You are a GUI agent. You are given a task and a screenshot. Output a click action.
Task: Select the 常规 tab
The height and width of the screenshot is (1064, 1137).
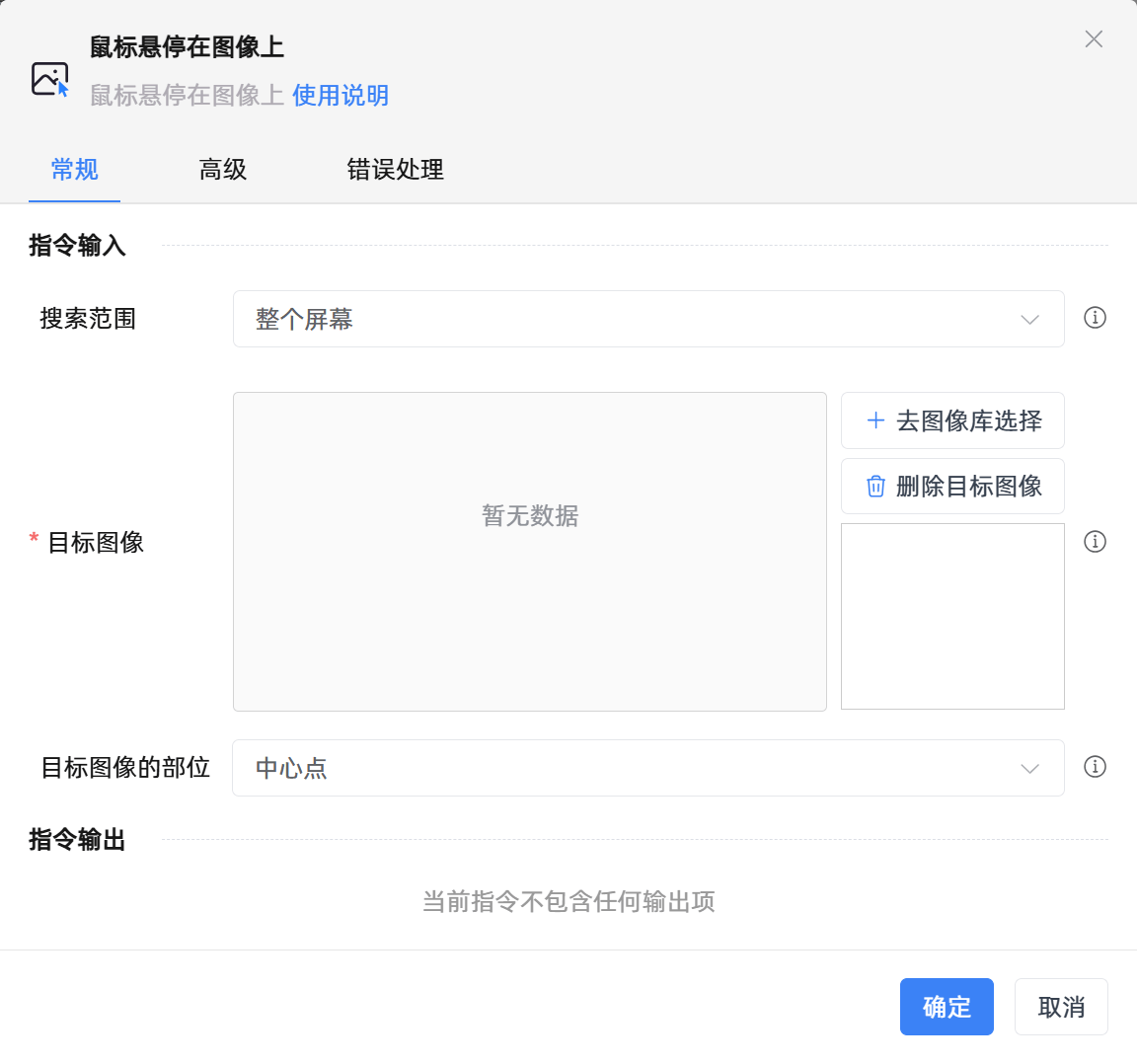tap(74, 170)
